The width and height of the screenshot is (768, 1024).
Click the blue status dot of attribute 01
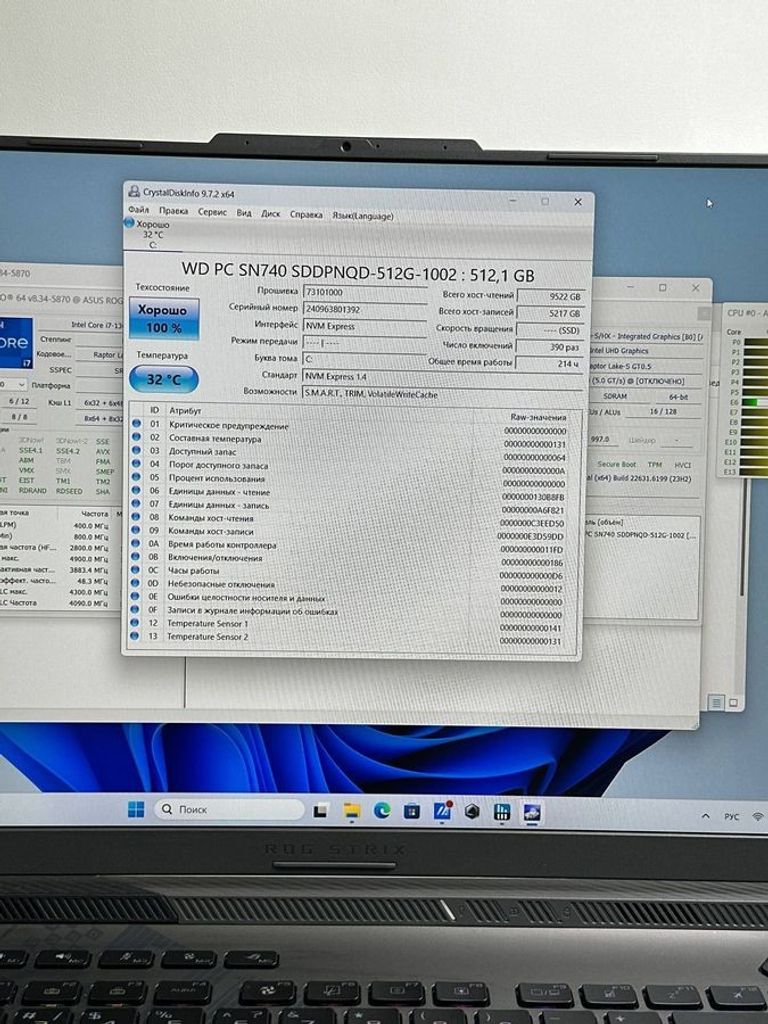point(137,426)
